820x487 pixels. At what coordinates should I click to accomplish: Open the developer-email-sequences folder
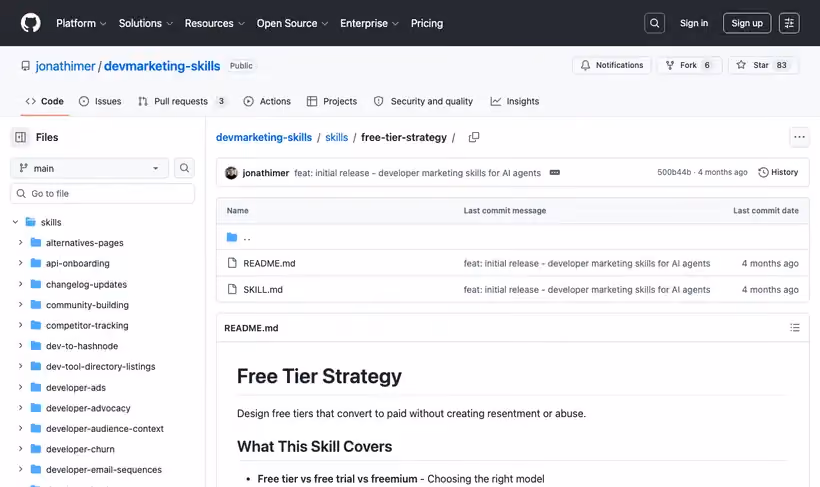click(104, 470)
